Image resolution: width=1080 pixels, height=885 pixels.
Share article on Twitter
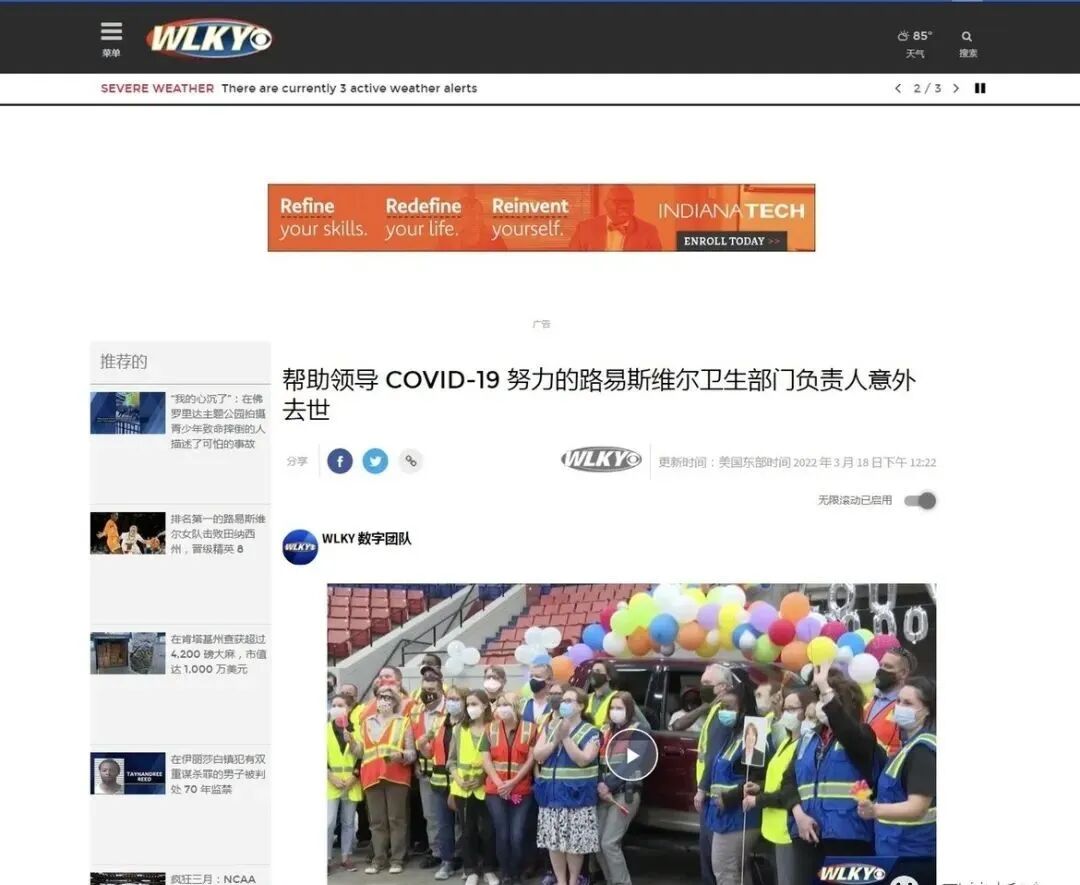pos(375,461)
